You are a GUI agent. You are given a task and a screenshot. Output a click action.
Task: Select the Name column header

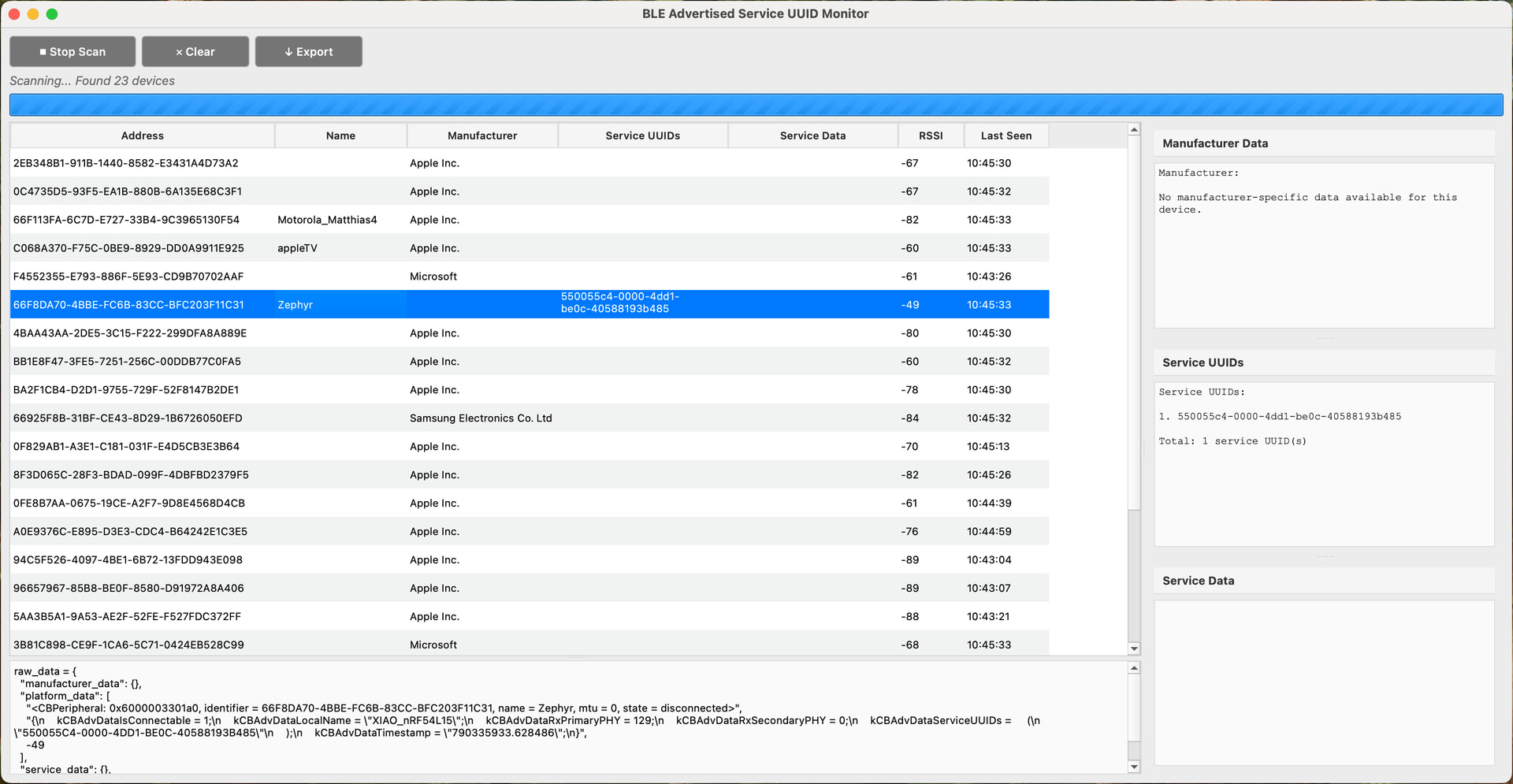340,136
